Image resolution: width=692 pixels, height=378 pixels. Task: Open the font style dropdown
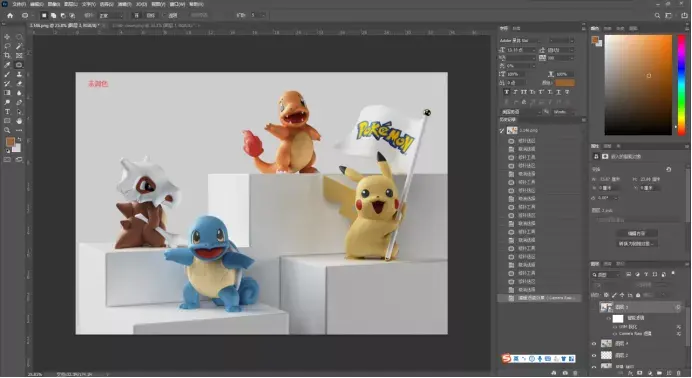[561, 41]
